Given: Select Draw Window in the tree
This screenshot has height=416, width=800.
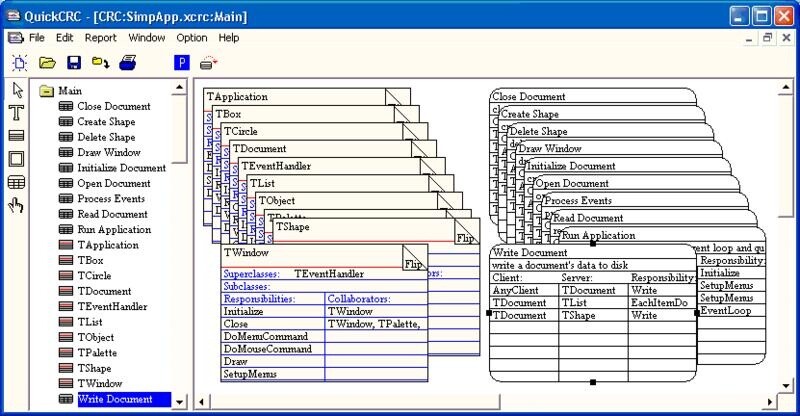Looking at the screenshot, I should point(109,152).
